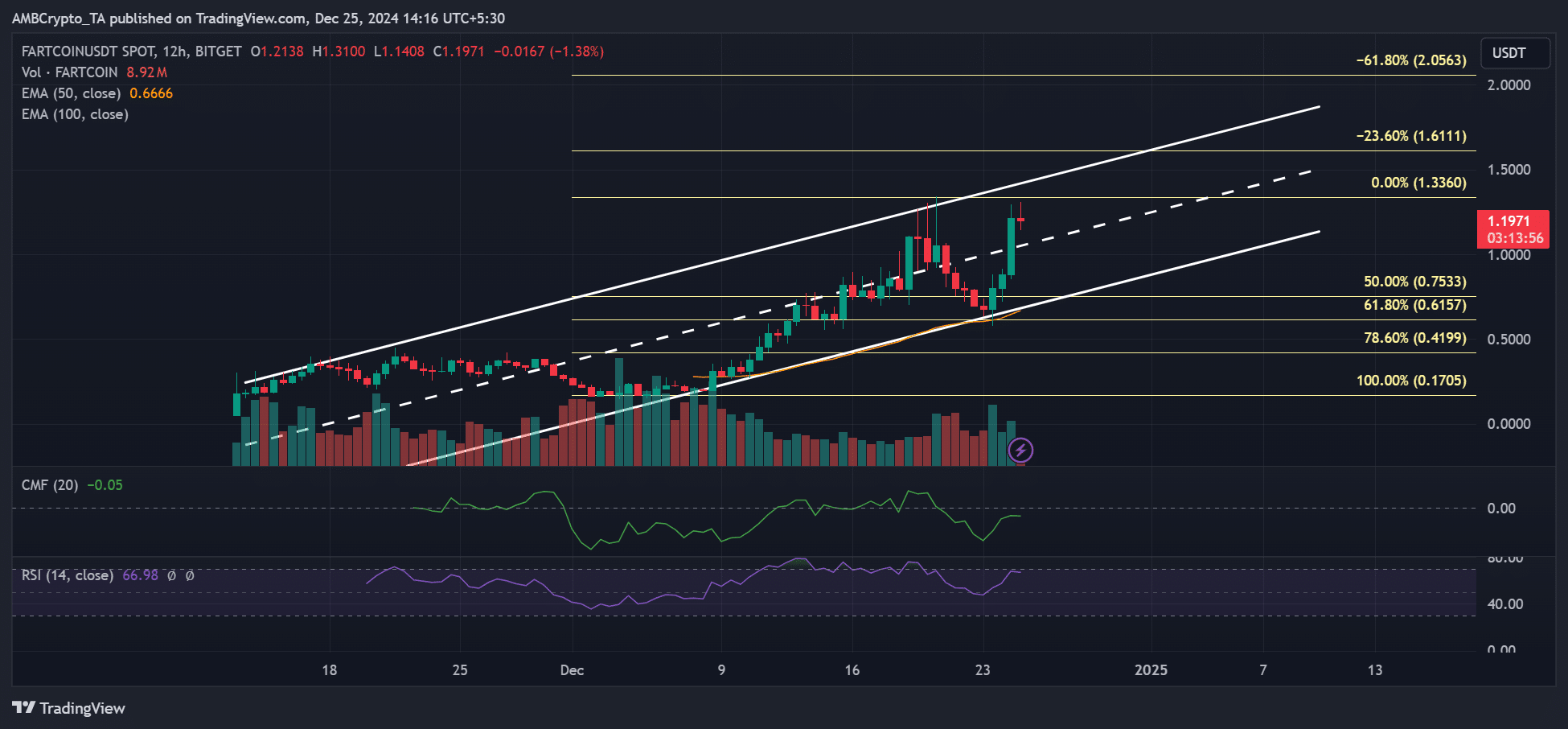Select the -61.80% (2.0563) Fibonacci label
1568x729 pixels.
pyautogui.click(x=1411, y=60)
